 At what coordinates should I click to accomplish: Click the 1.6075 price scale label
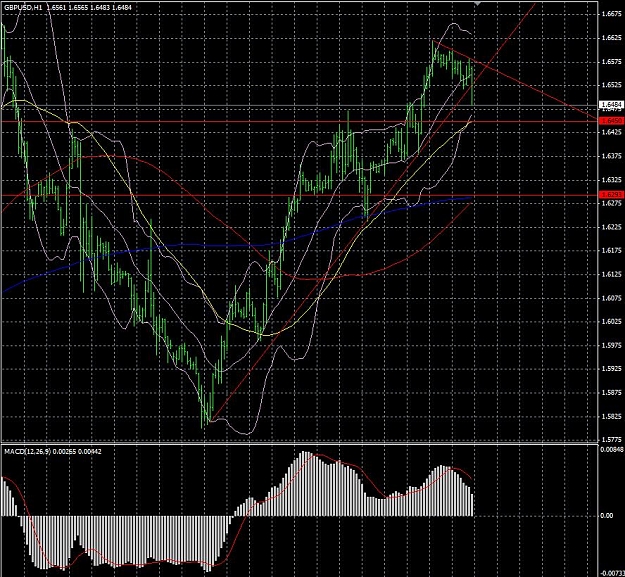click(x=612, y=298)
